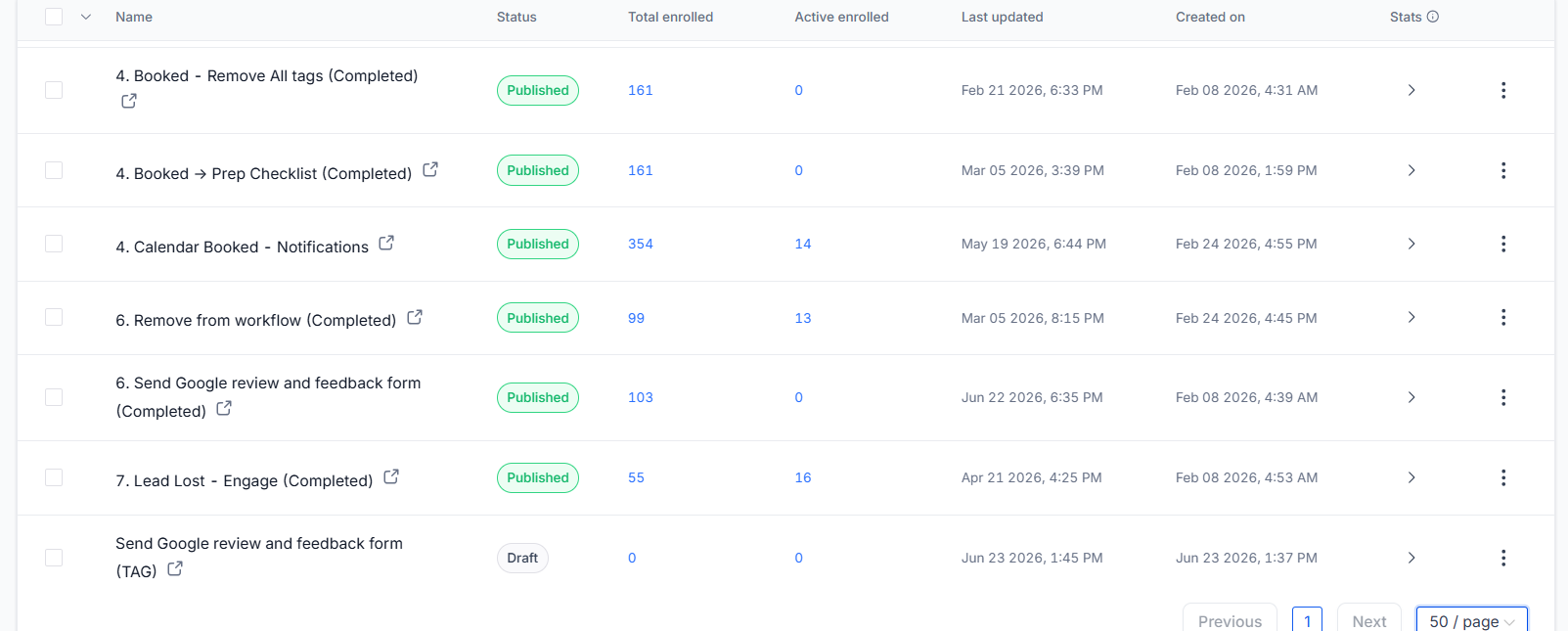Open external link for 6. Send Google review (Completed)
The width and height of the screenshot is (1568, 631).
coord(224,408)
